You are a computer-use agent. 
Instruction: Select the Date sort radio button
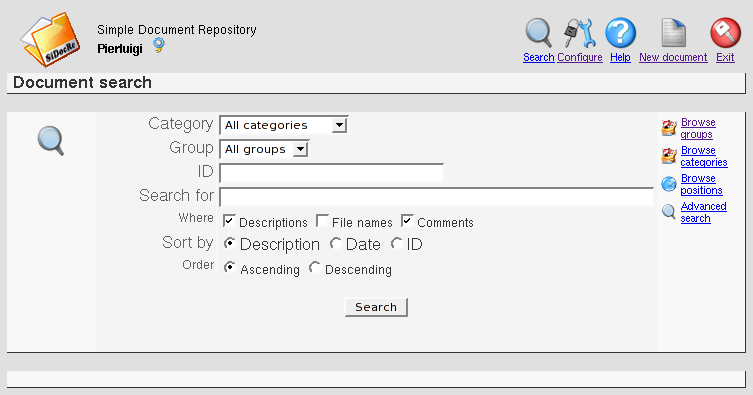pos(336,244)
